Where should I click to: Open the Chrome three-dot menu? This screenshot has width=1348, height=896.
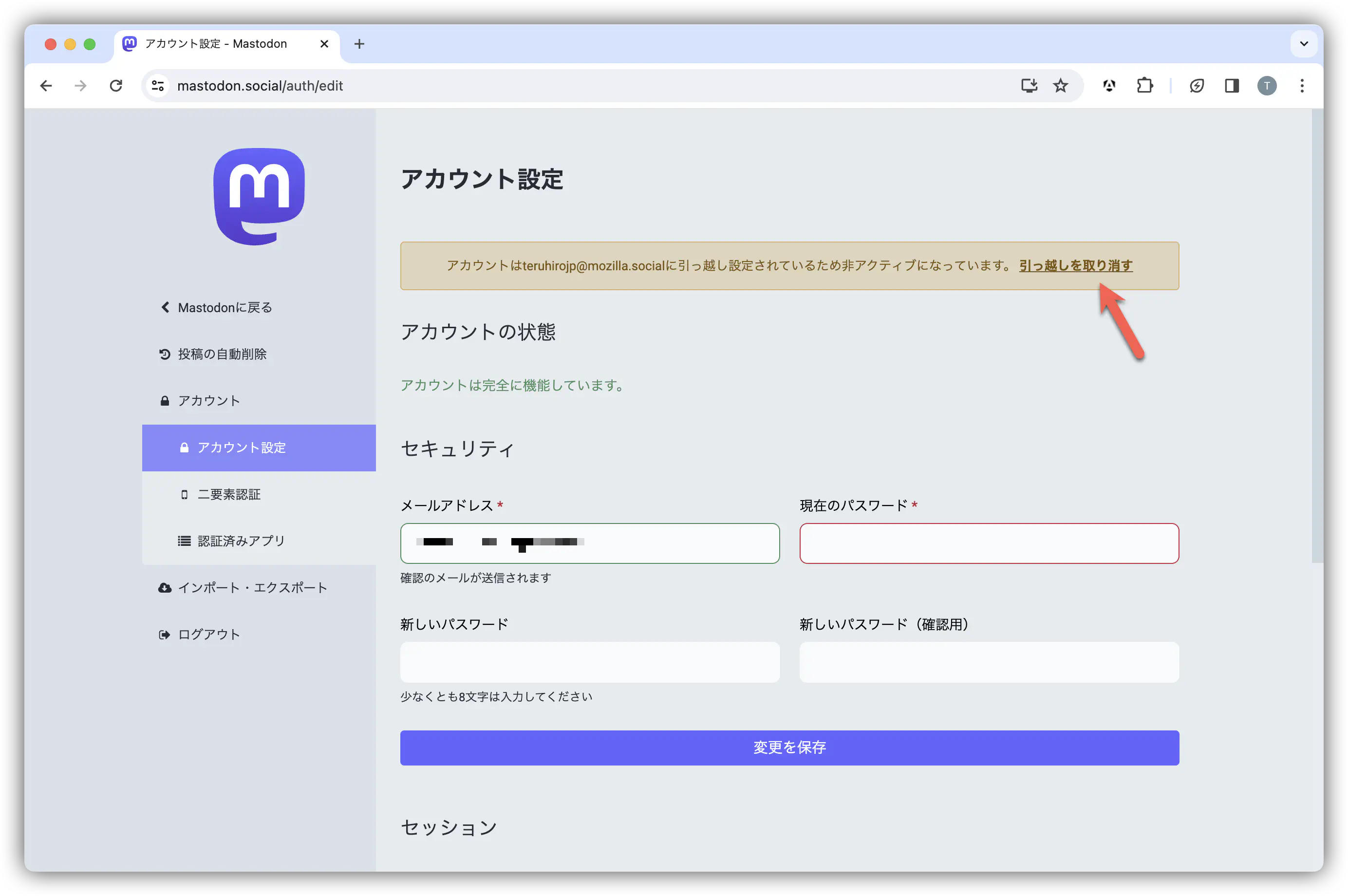pyautogui.click(x=1302, y=86)
